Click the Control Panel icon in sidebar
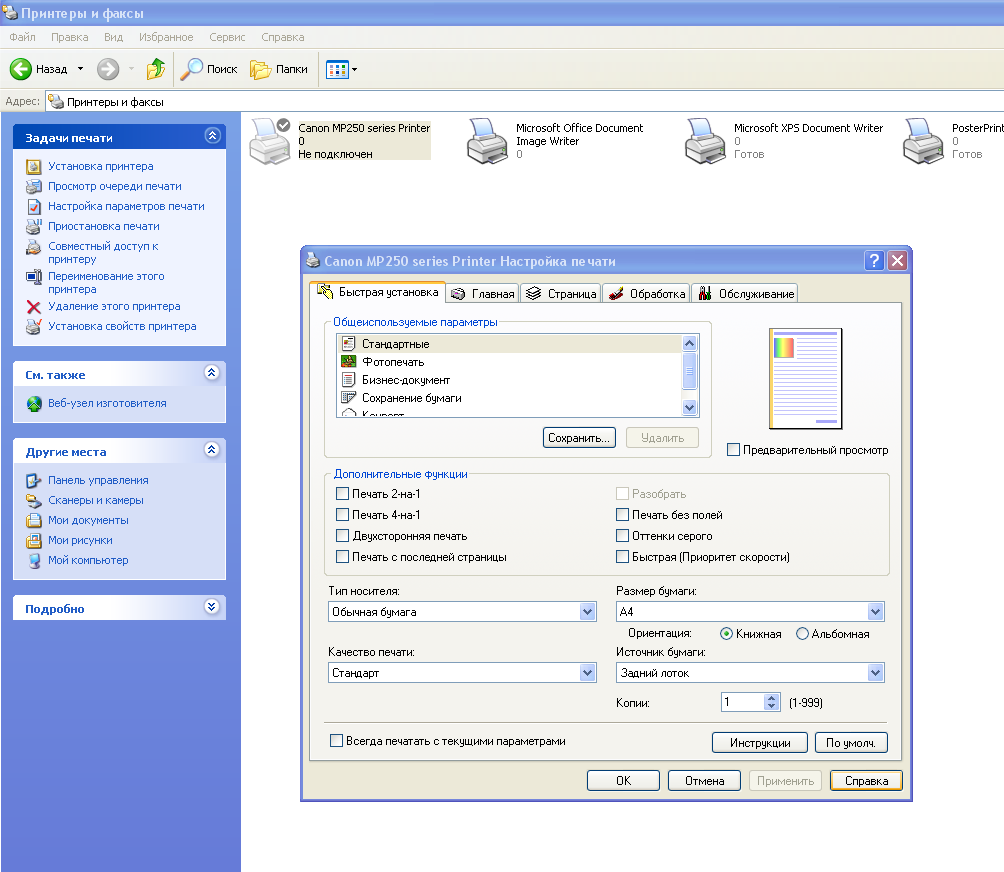The height and width of the screenshot is (872, 1004). (x=34, y=480)
